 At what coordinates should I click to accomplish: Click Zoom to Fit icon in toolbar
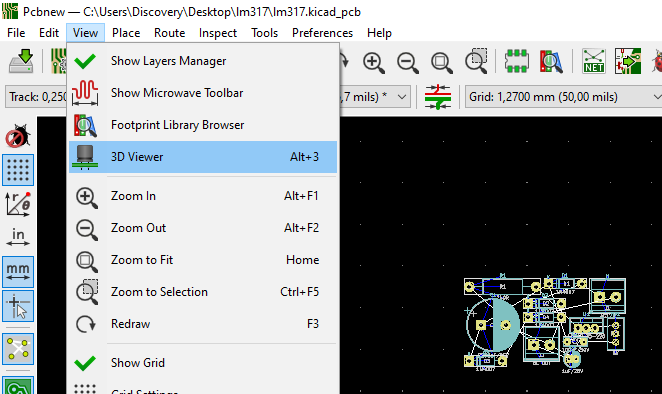(x=442, y=62)
